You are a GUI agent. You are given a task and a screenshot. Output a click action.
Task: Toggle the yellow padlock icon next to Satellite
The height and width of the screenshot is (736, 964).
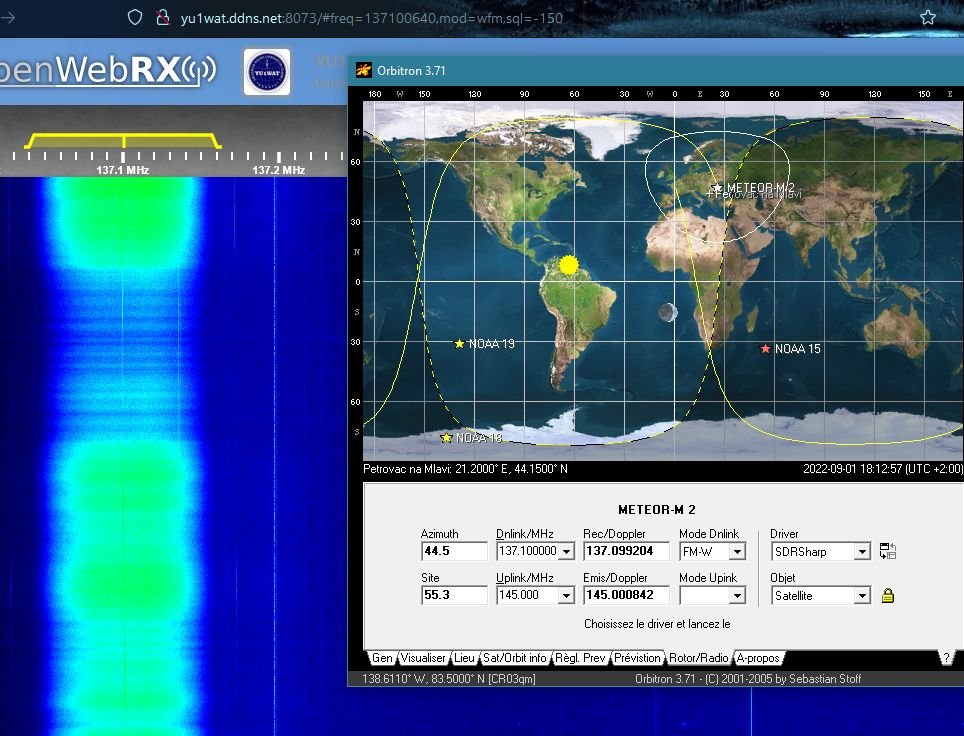[887, 595]
